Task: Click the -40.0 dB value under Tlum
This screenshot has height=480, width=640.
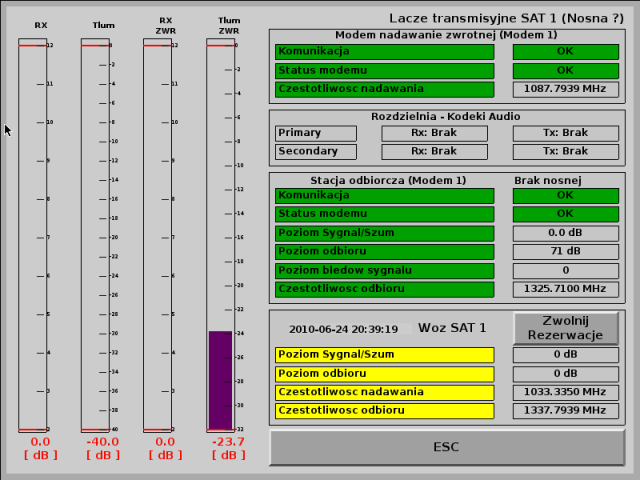Action: click(x=103, y=442)
